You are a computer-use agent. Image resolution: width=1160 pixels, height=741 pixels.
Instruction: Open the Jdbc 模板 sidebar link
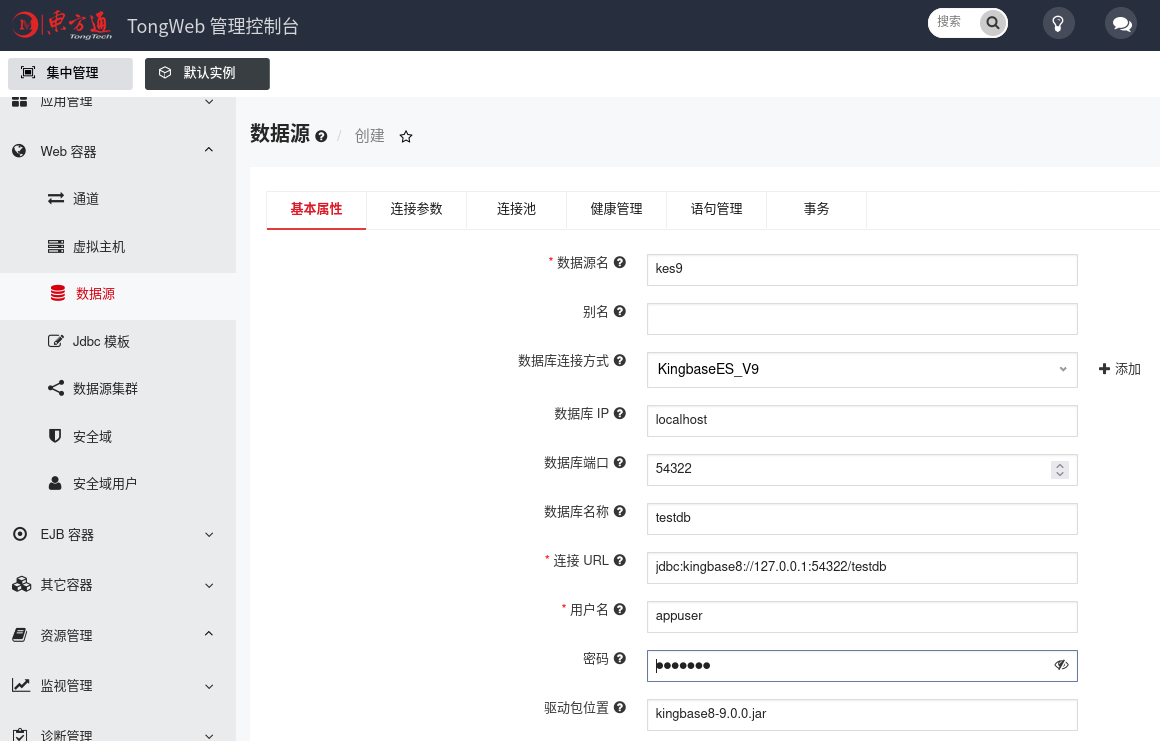click(101, 342)
